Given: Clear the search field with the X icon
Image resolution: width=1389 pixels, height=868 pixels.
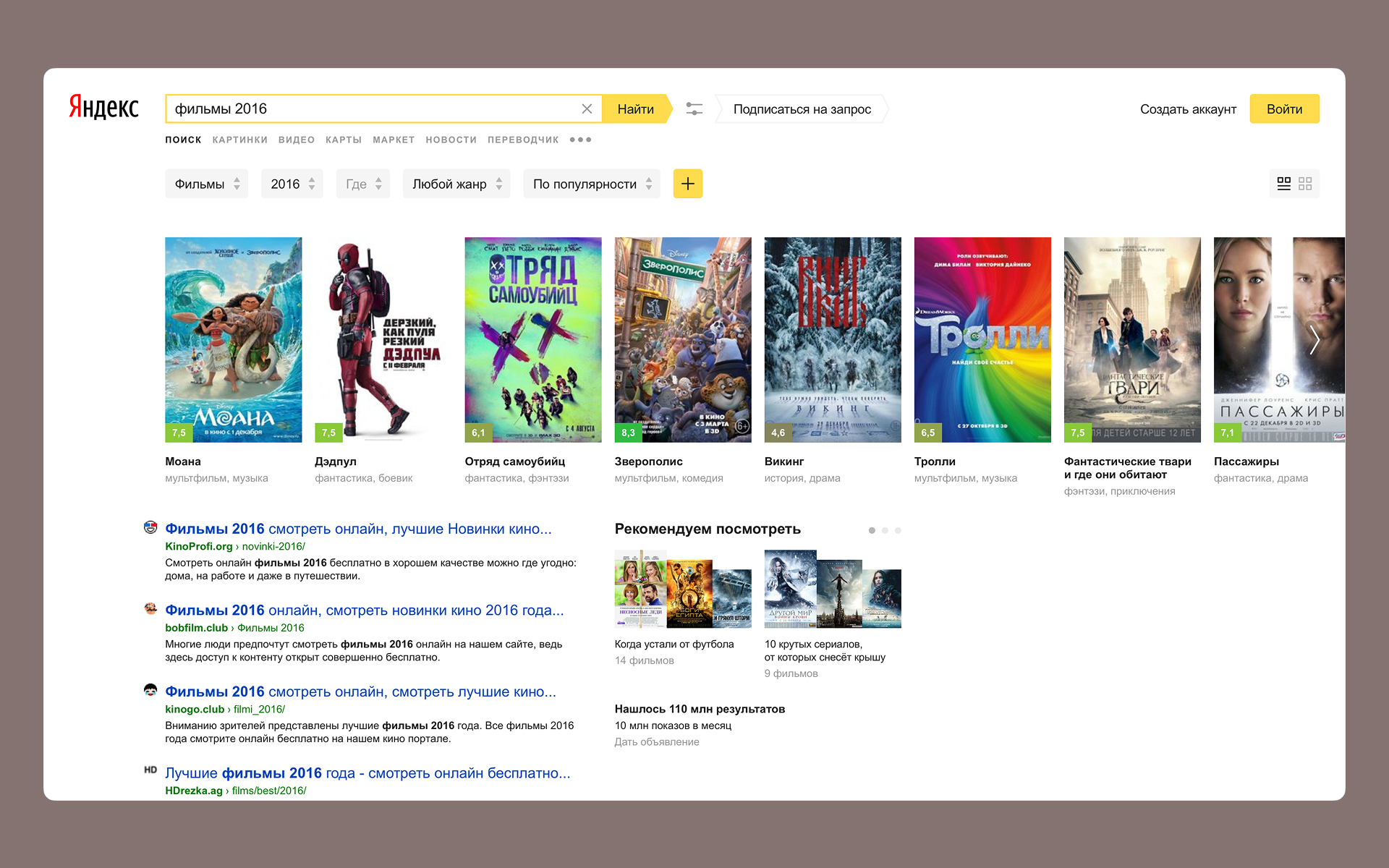Looking at the screenshot, I should click(x=587, y=109).
